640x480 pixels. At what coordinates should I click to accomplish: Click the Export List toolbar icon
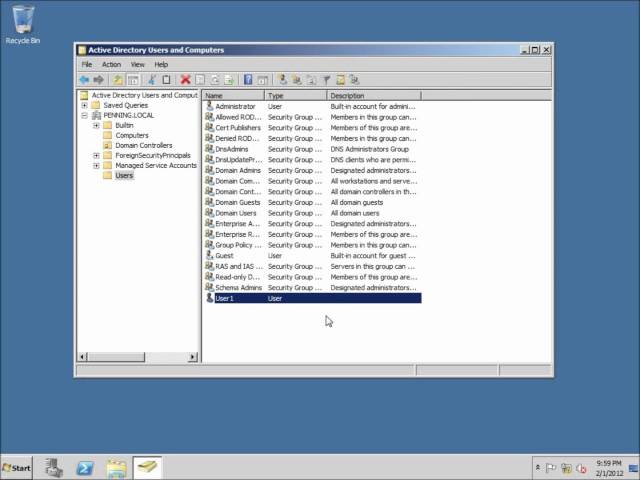229,80
